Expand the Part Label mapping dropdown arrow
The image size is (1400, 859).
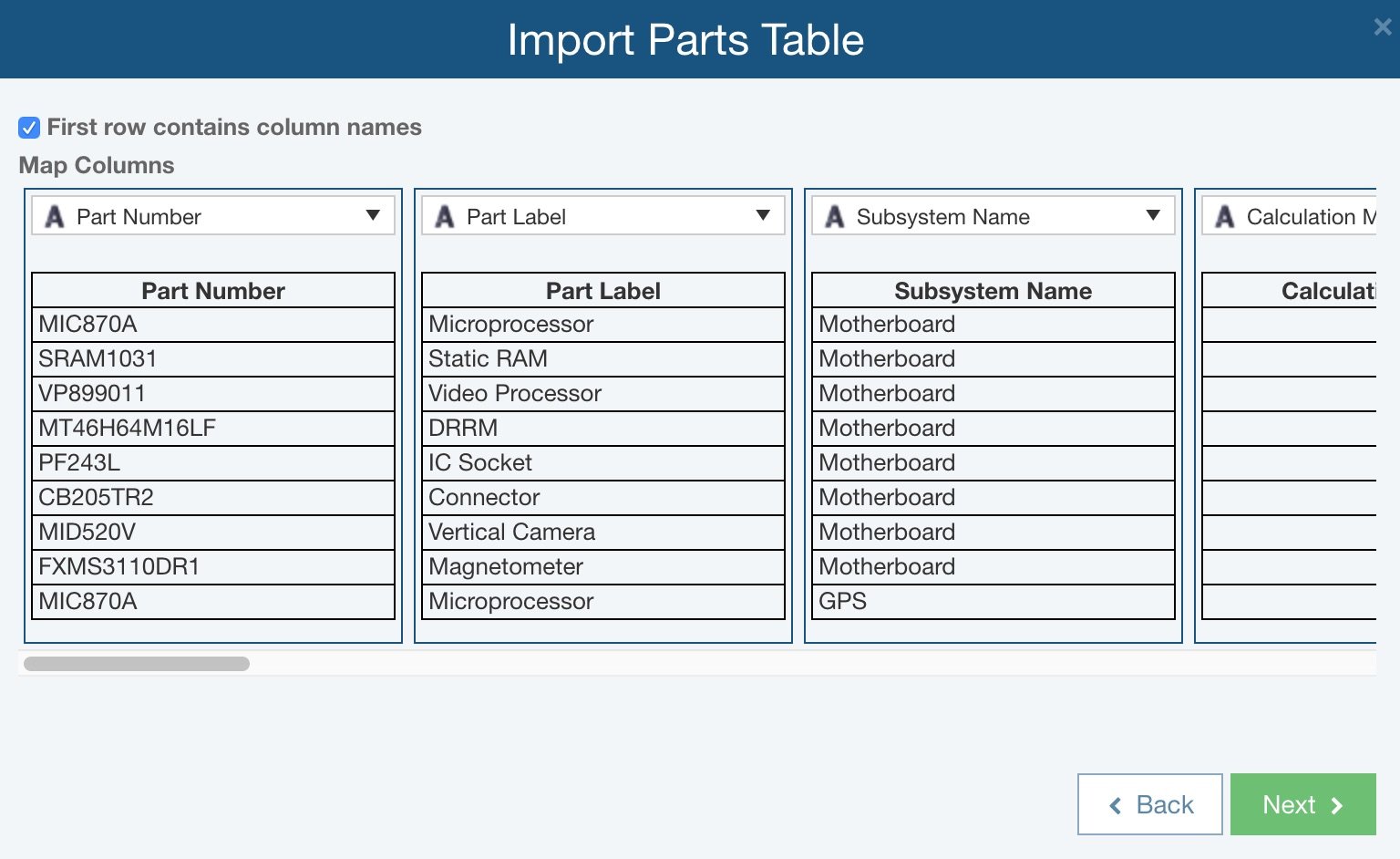(x=763, y=216)
